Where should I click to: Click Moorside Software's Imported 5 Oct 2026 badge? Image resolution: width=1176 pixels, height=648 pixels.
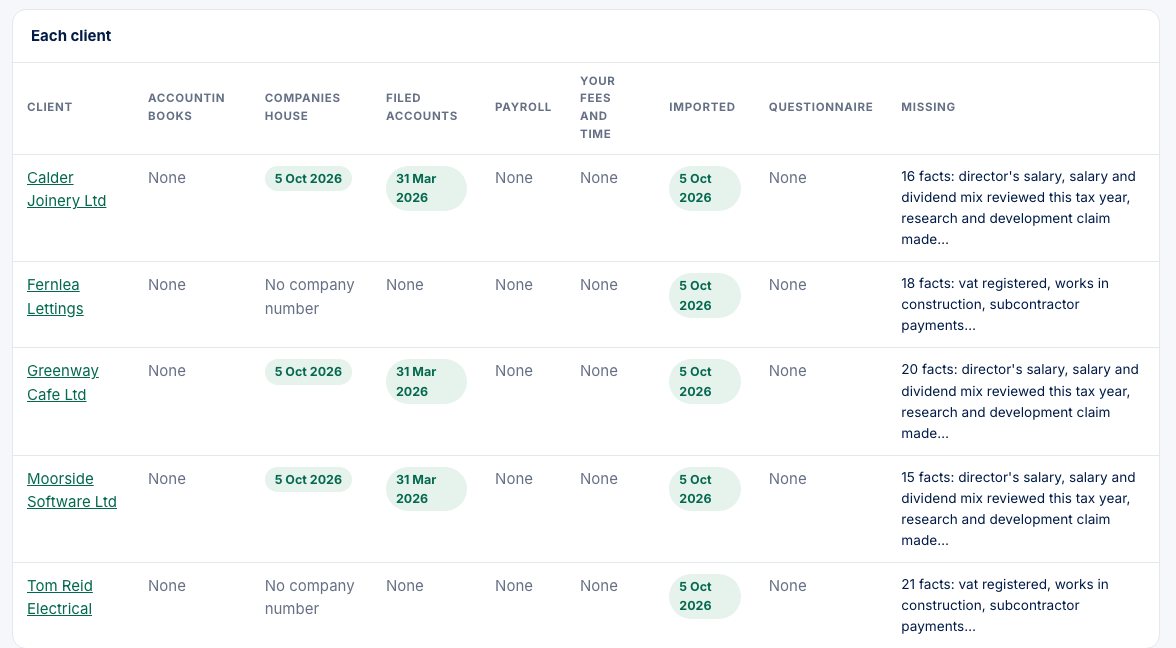point(704,489)
